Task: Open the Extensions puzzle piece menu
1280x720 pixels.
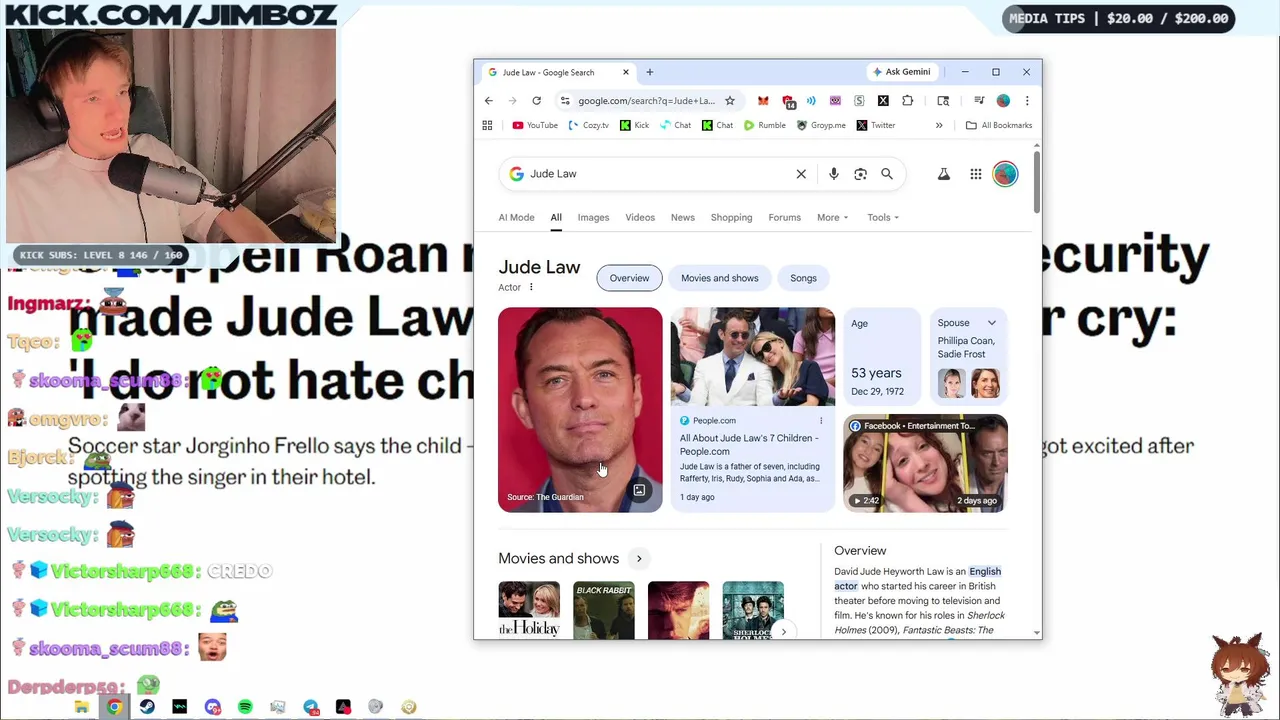Action: point(907,101)
